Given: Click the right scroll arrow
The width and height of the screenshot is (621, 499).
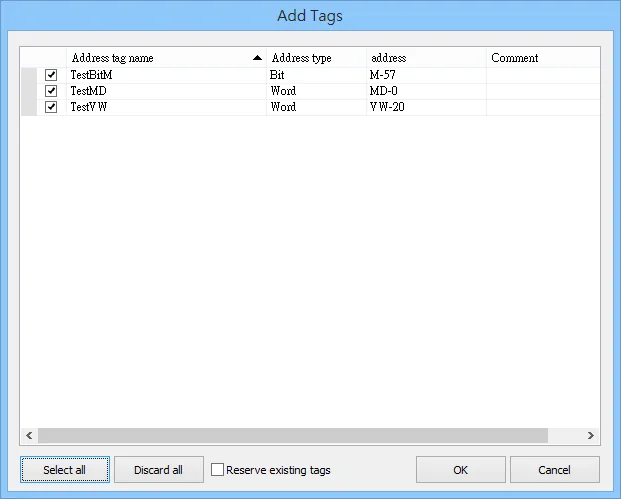Looking at the screenshot, I should click(x=591, y=436).
